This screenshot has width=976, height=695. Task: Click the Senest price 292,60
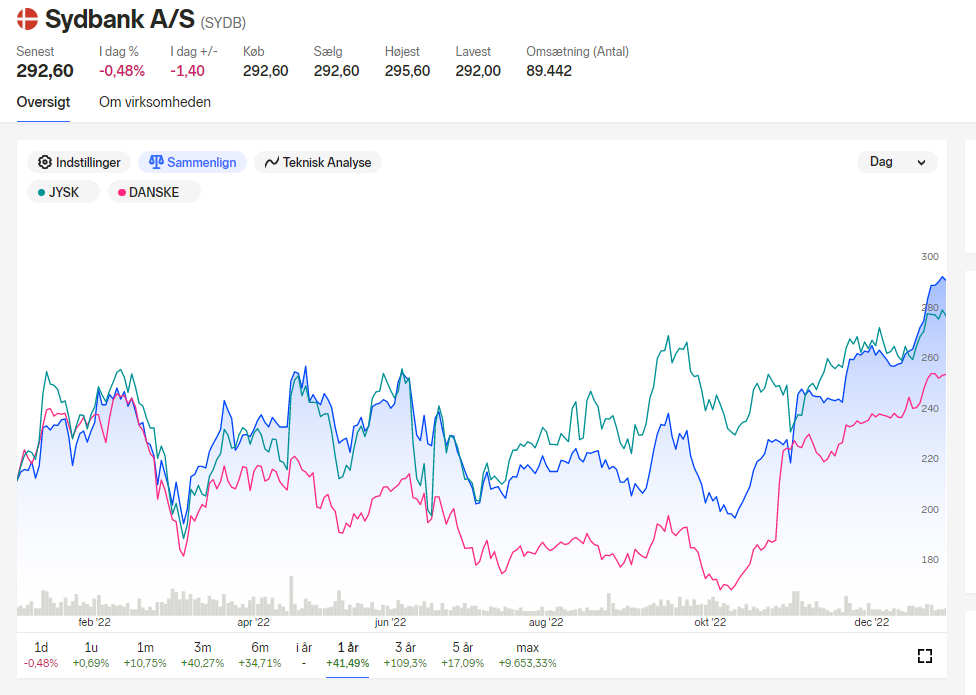coord(45,71)
